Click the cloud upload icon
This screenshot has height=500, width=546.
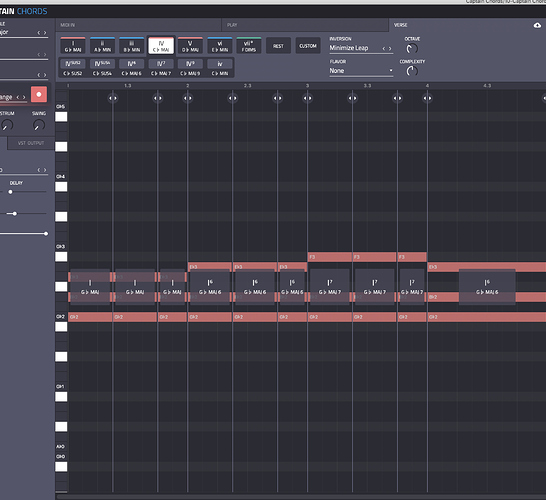click(537, 25)
